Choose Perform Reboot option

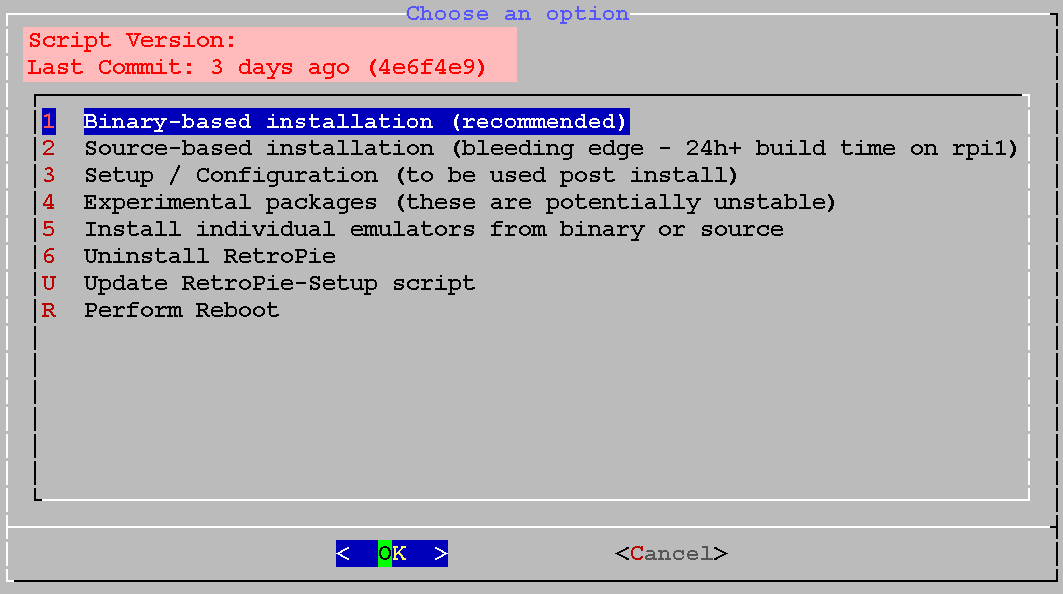tap(181, 311)
